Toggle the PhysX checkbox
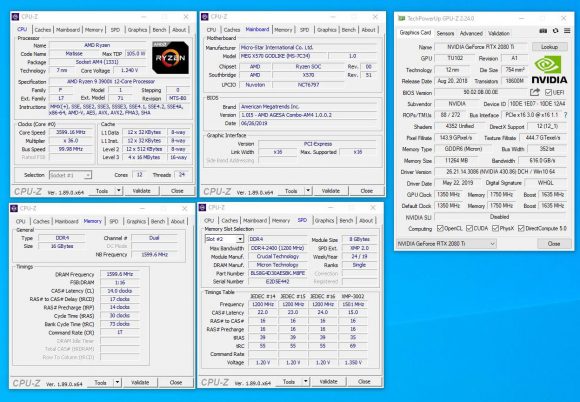Screen dimensions: 580x402 [x=495, y=229]
